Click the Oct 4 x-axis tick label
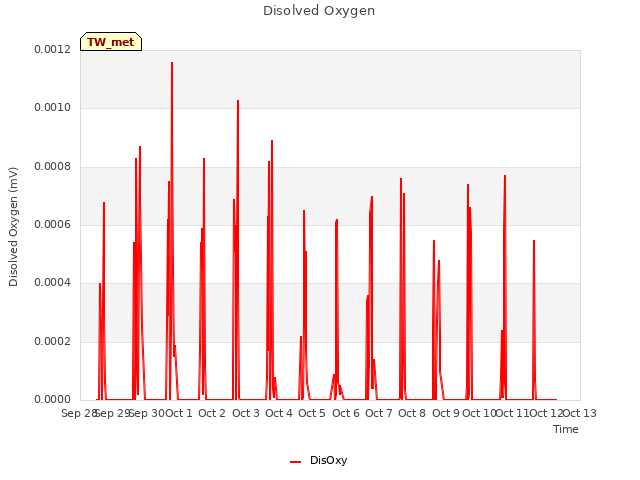 point(279,413)
